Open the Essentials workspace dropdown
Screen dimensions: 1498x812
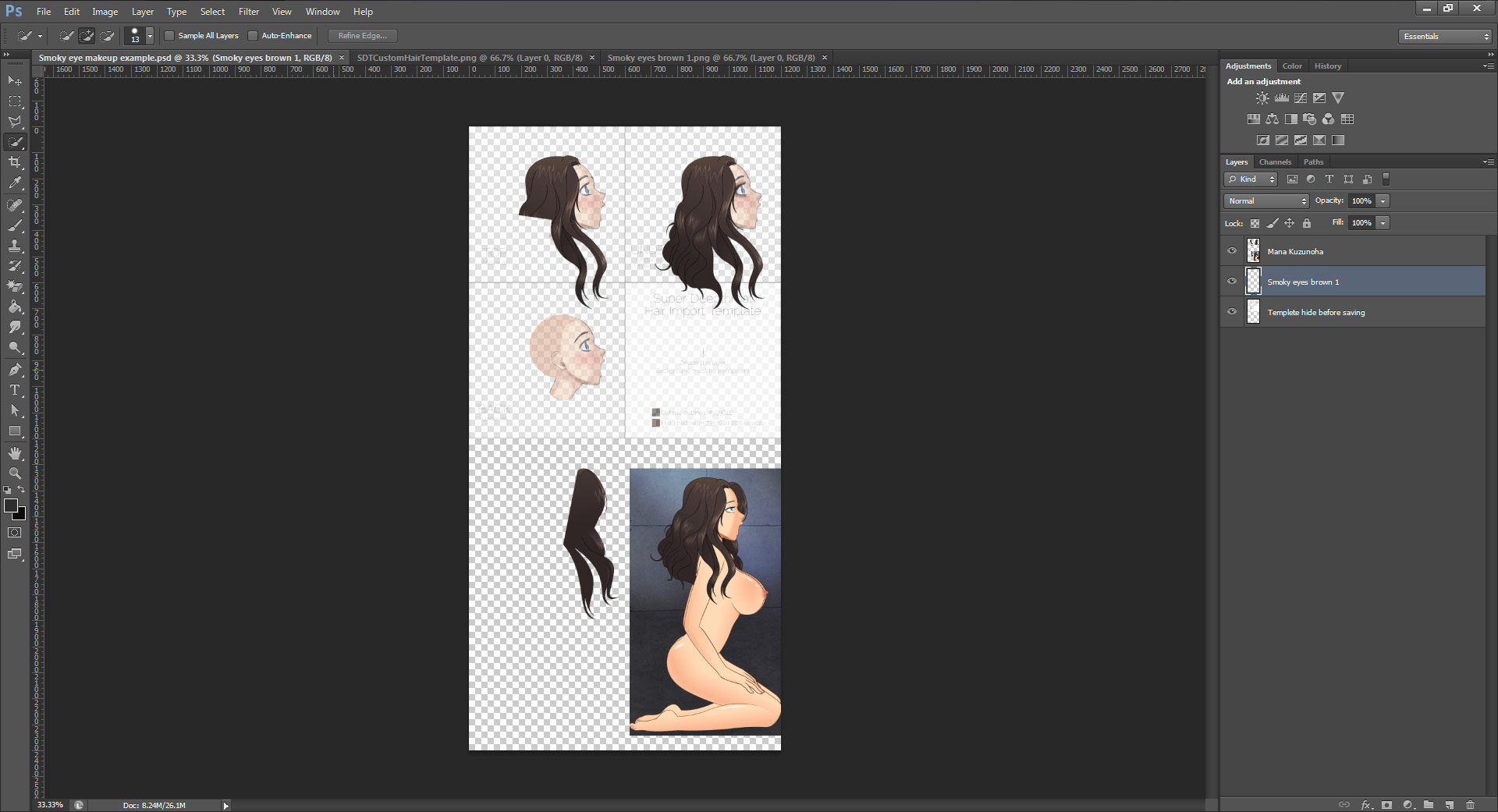tap(1445, 36)
